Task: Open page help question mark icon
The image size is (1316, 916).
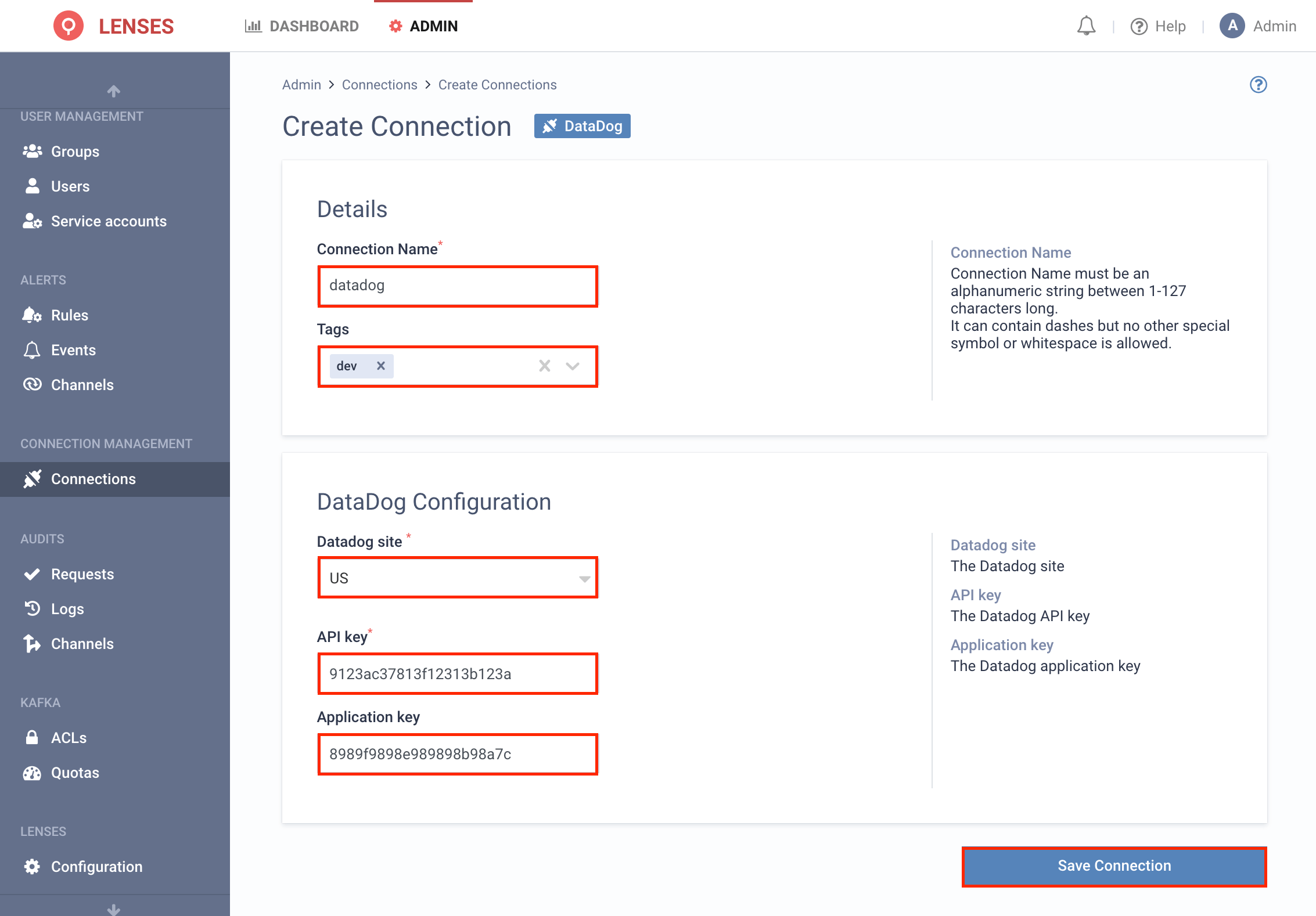Action: click(x=1258, y=85)
